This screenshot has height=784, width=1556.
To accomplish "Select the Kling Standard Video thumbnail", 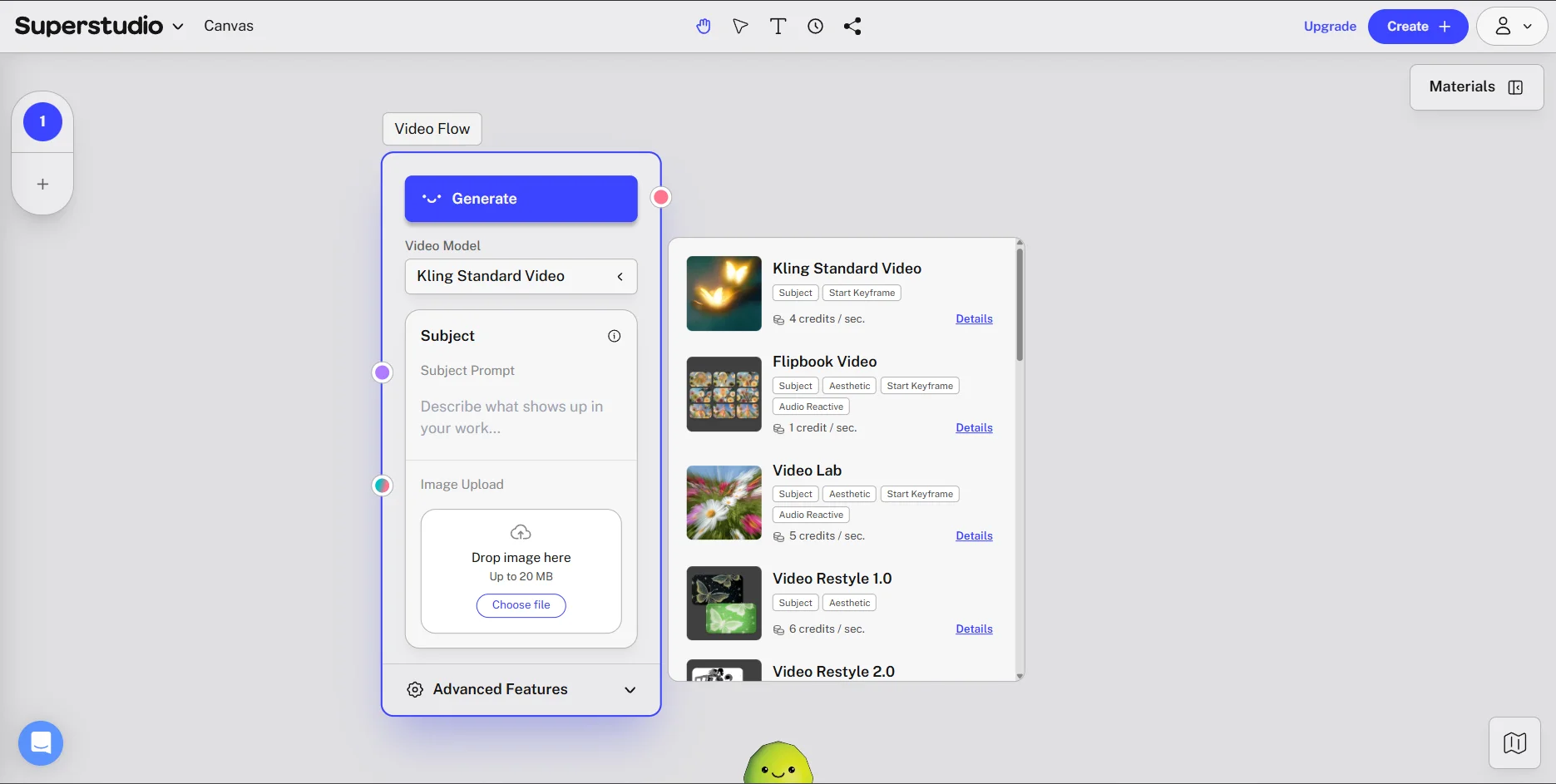I will pyautogui.click(x=724, y=293).
